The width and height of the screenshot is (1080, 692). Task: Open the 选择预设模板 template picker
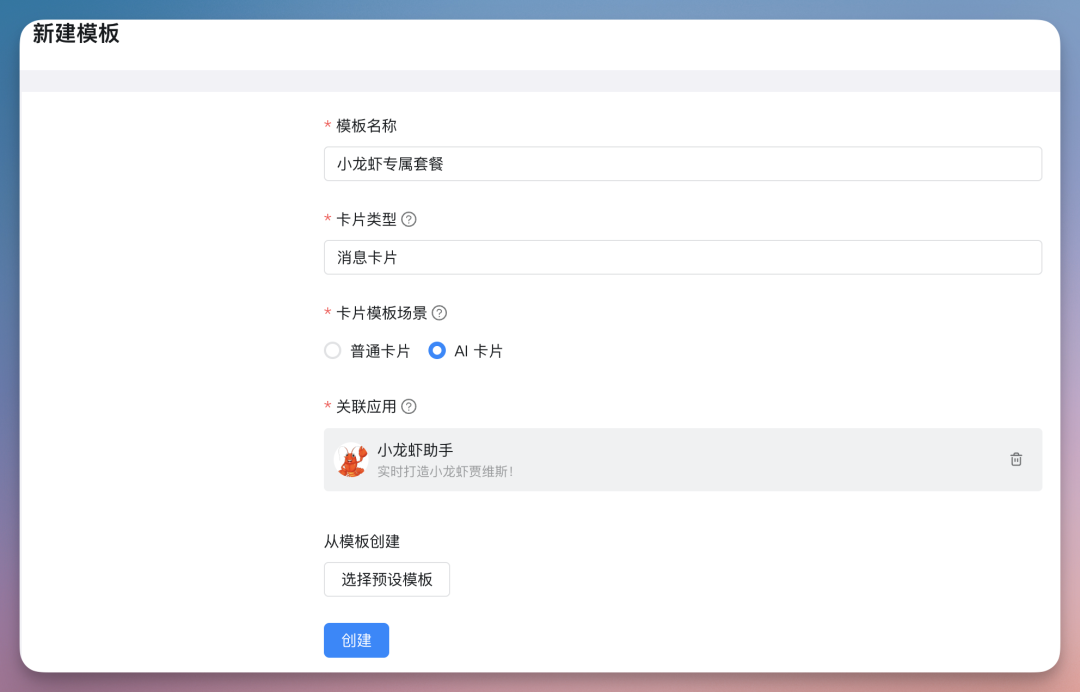[x=386, y=579]
